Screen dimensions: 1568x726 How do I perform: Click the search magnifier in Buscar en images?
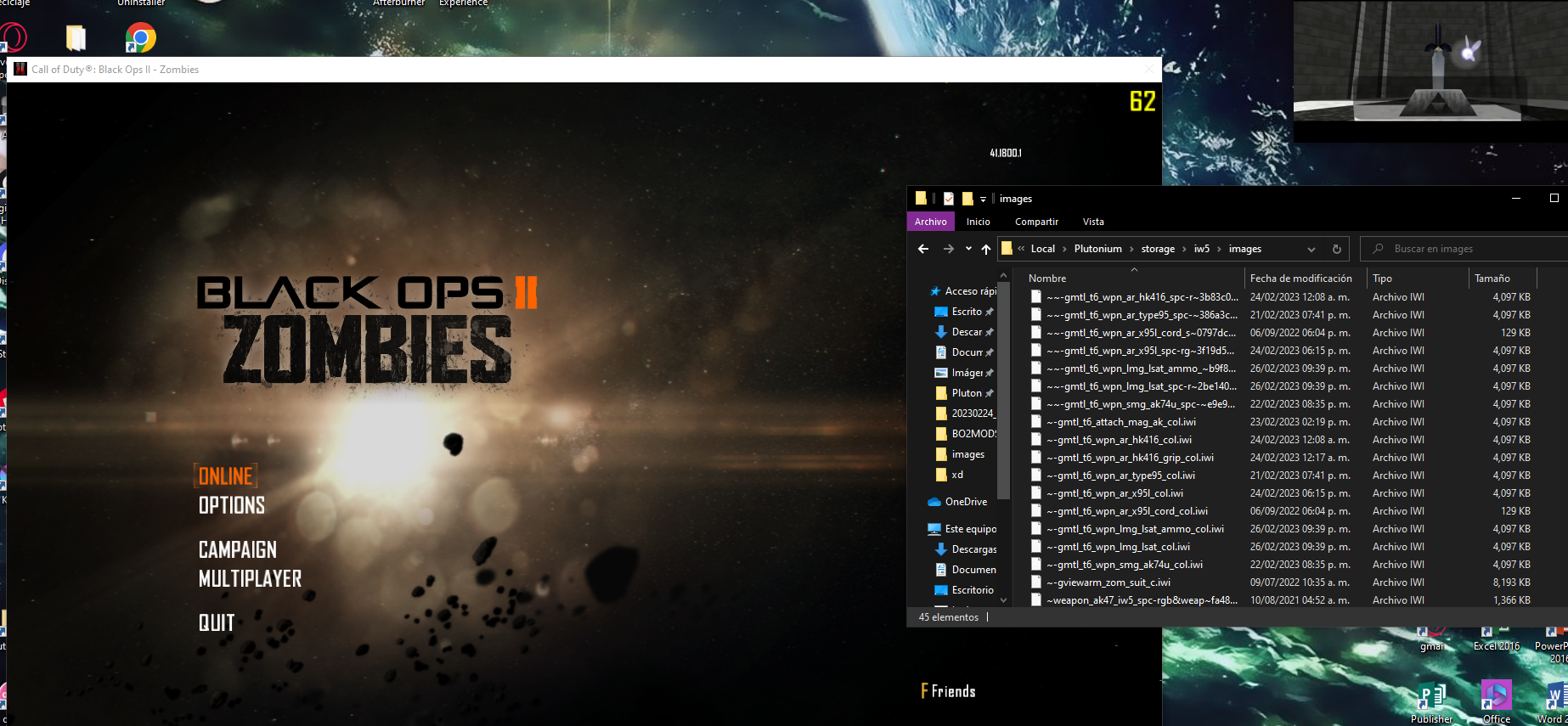tap(1378, 249)
